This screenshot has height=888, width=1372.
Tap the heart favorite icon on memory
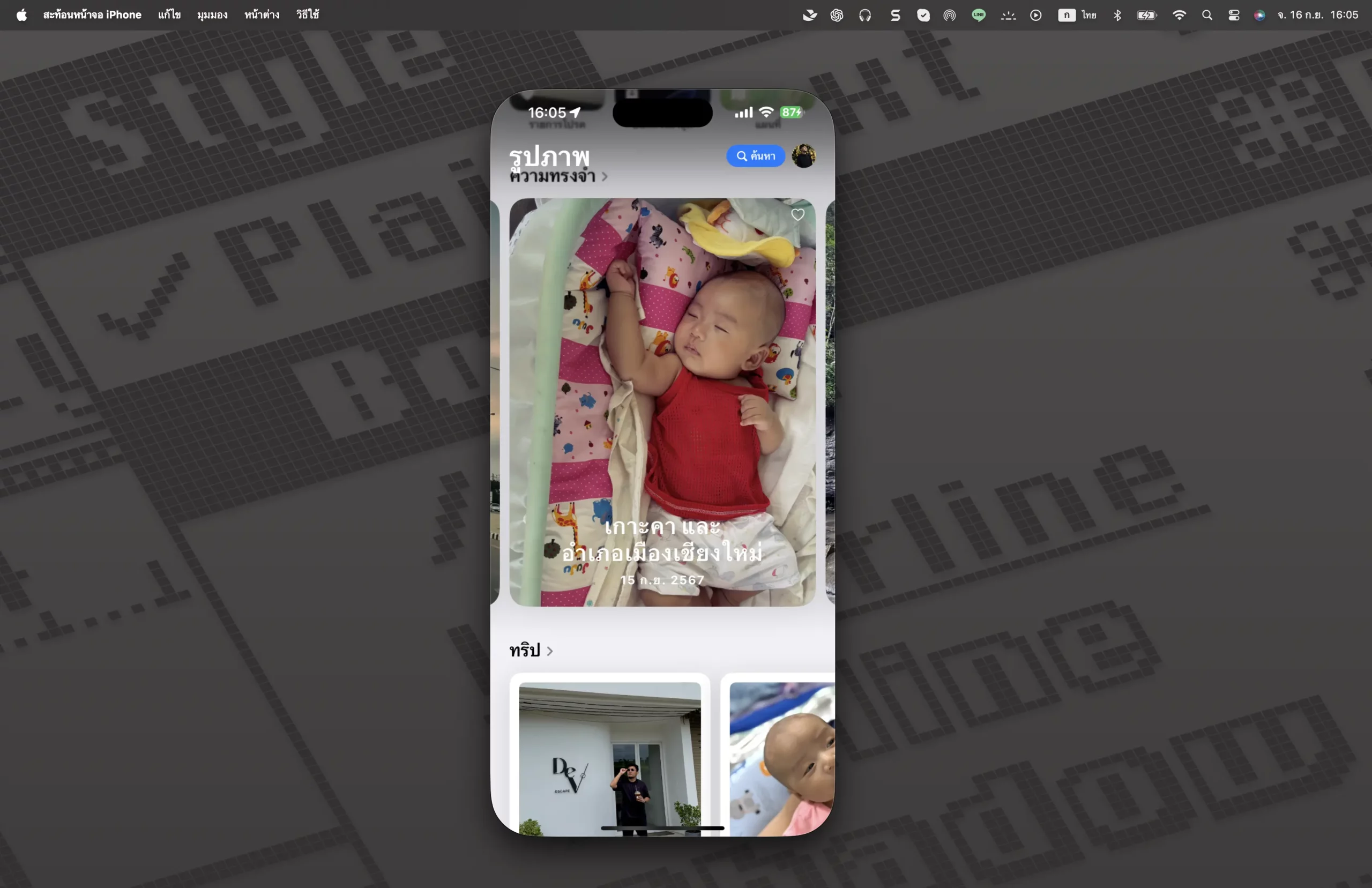[x=797, y=215]
